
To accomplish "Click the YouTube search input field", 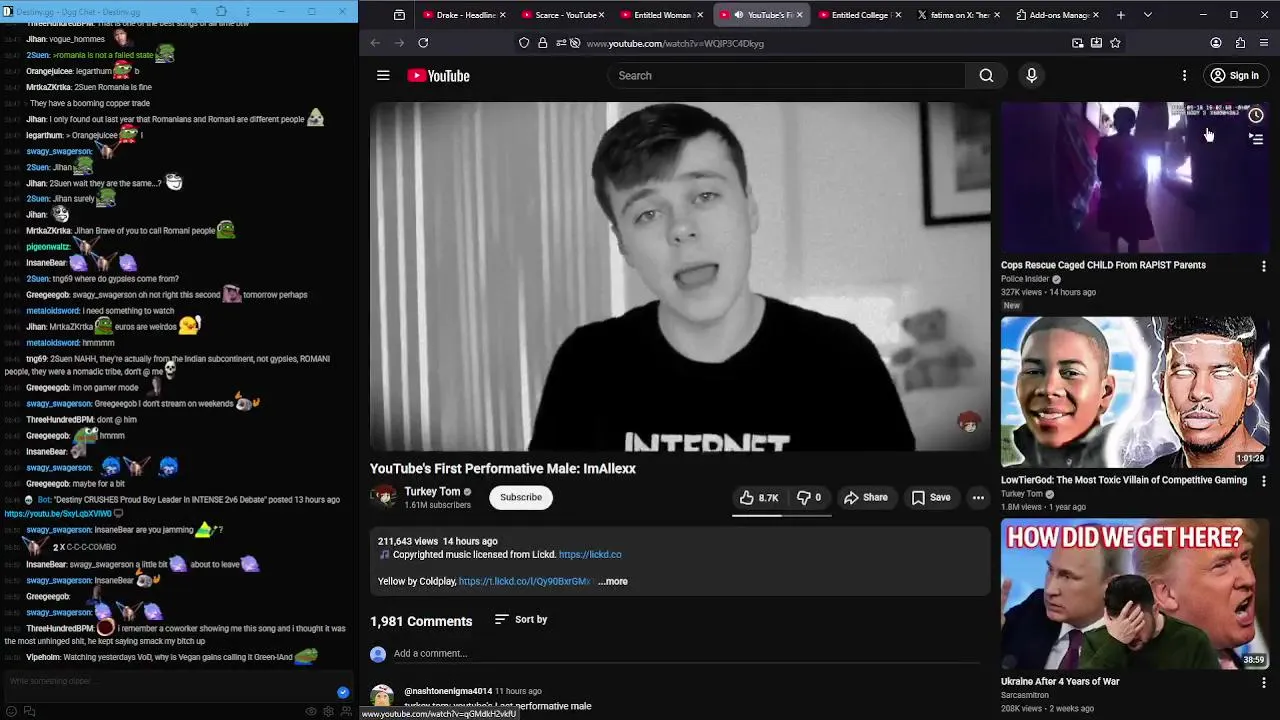I will click(786, 76).
